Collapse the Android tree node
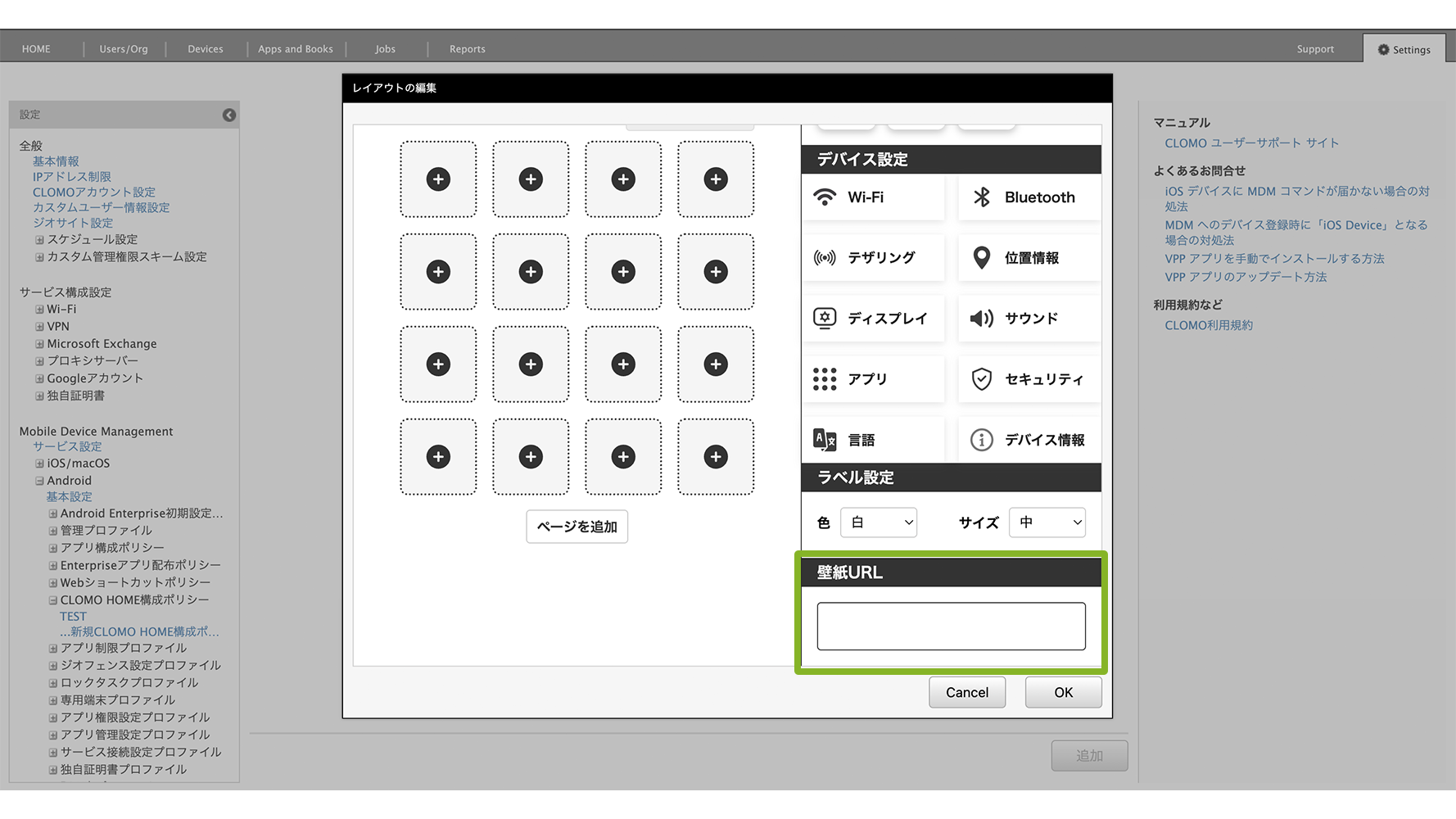 pyautogui.click(x=39, y=481)
